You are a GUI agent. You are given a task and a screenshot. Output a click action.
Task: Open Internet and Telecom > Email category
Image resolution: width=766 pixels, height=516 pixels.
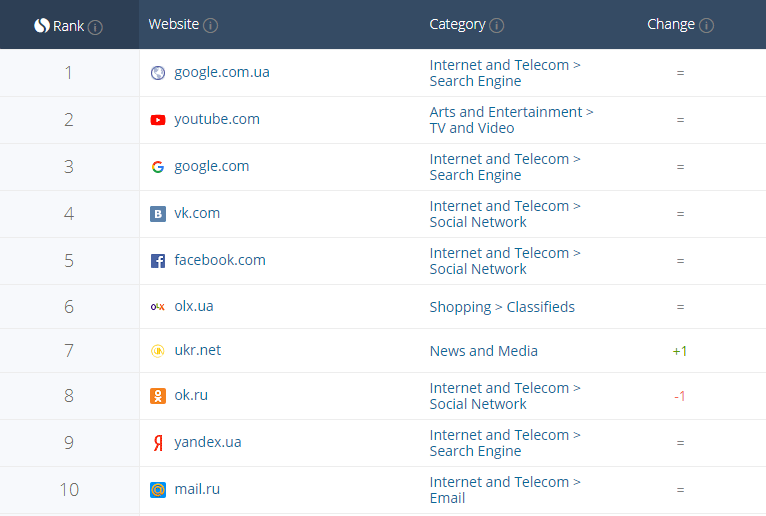(x=505, y=490)
